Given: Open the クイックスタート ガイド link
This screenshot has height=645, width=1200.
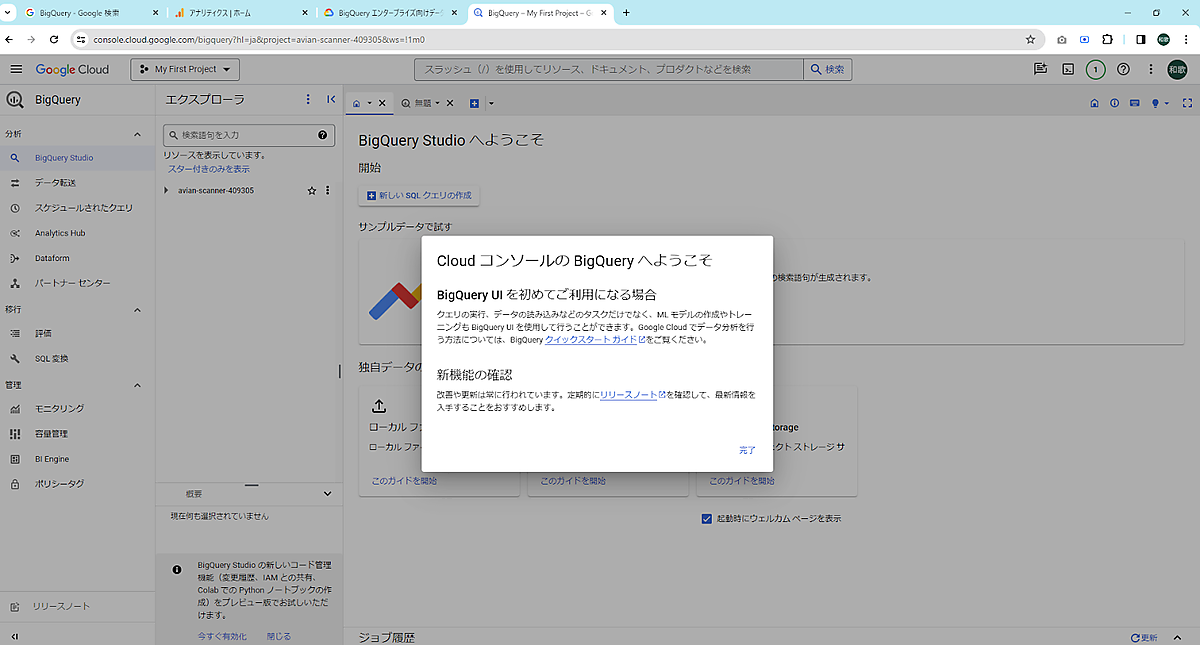Looking at the screenshot, I should point(591,340).
